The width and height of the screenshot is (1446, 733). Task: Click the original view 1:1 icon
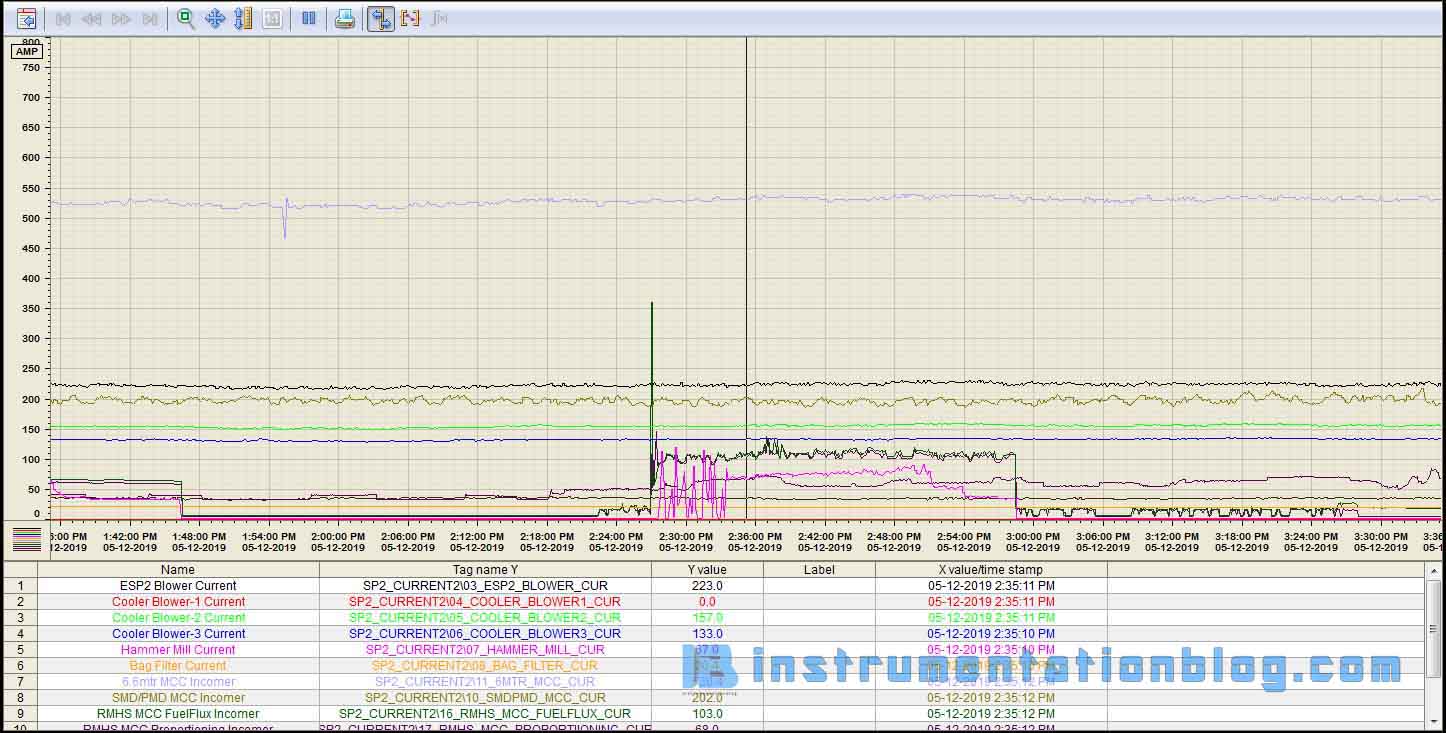coord(272,19)
